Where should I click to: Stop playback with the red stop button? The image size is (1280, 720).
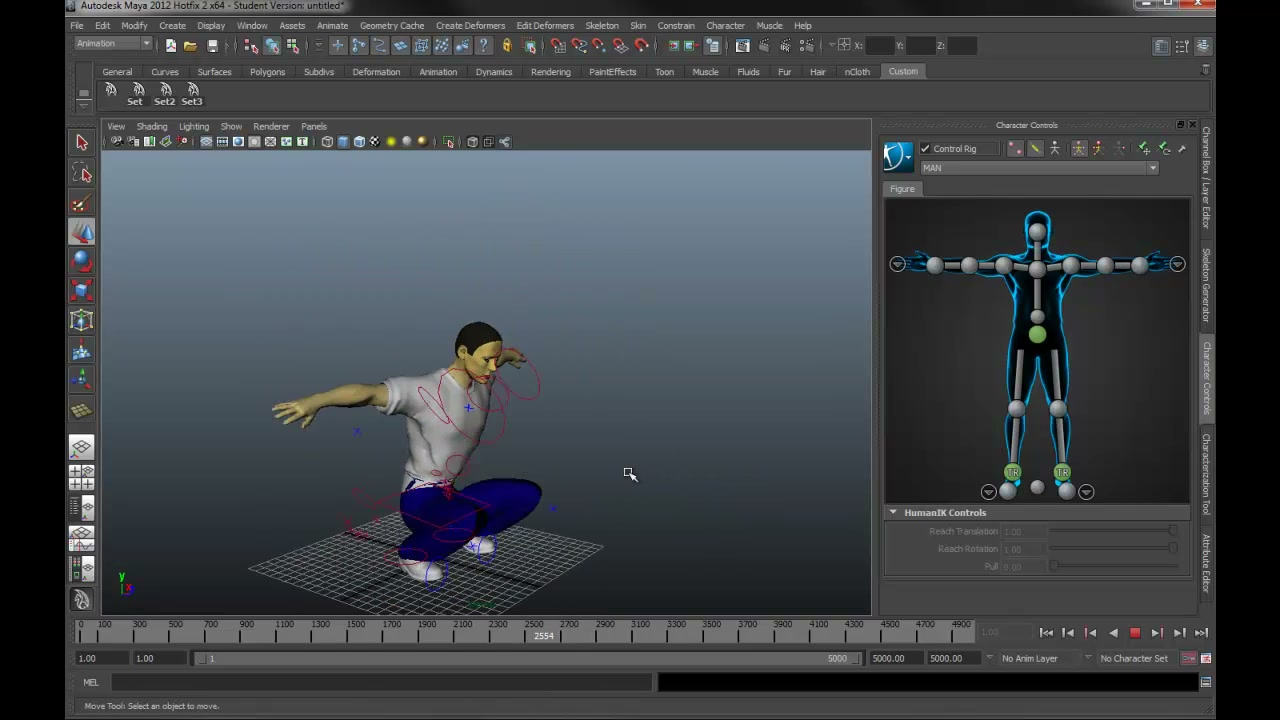tap(1135, 633)
